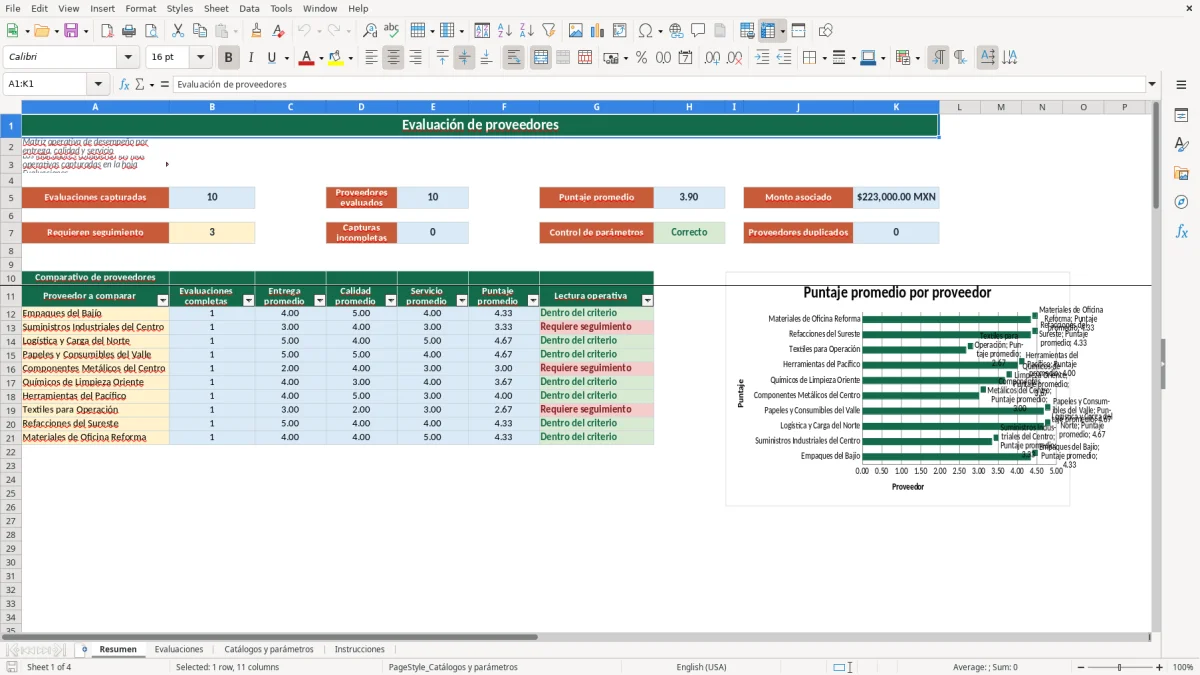Open filter dropdown for Entrega promedio

320,300
